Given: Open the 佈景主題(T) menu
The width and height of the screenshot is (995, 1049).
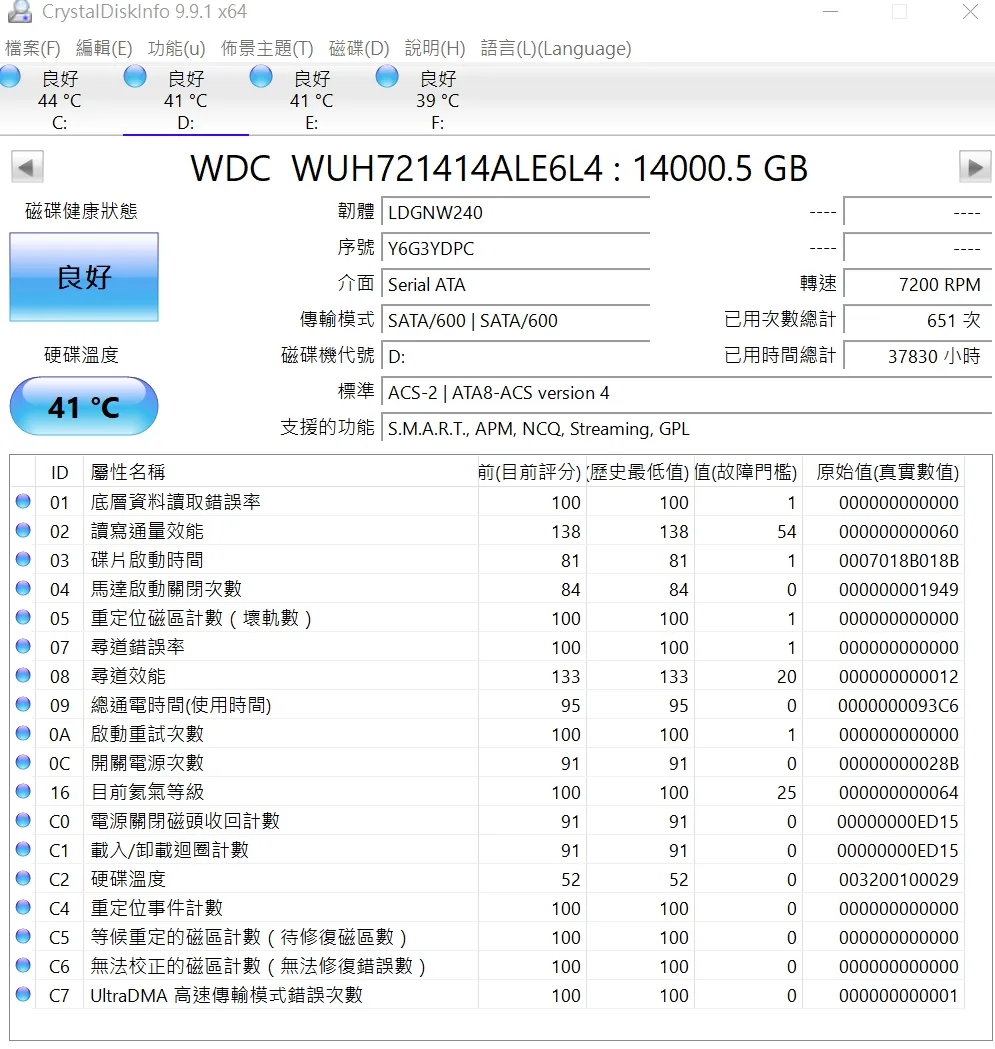Looking at the screenshot, I should [267, 48].
